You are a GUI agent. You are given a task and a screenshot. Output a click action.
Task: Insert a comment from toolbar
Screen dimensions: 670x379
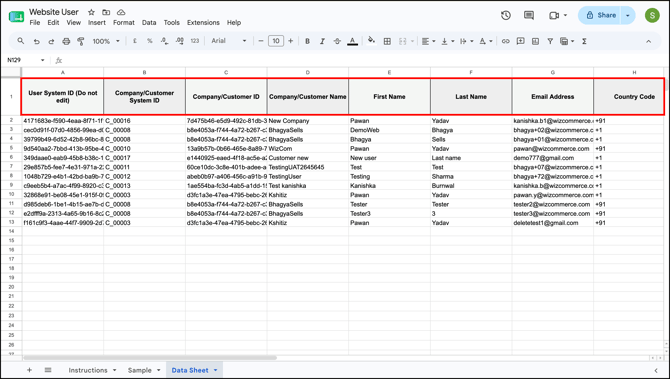point(520,41)
